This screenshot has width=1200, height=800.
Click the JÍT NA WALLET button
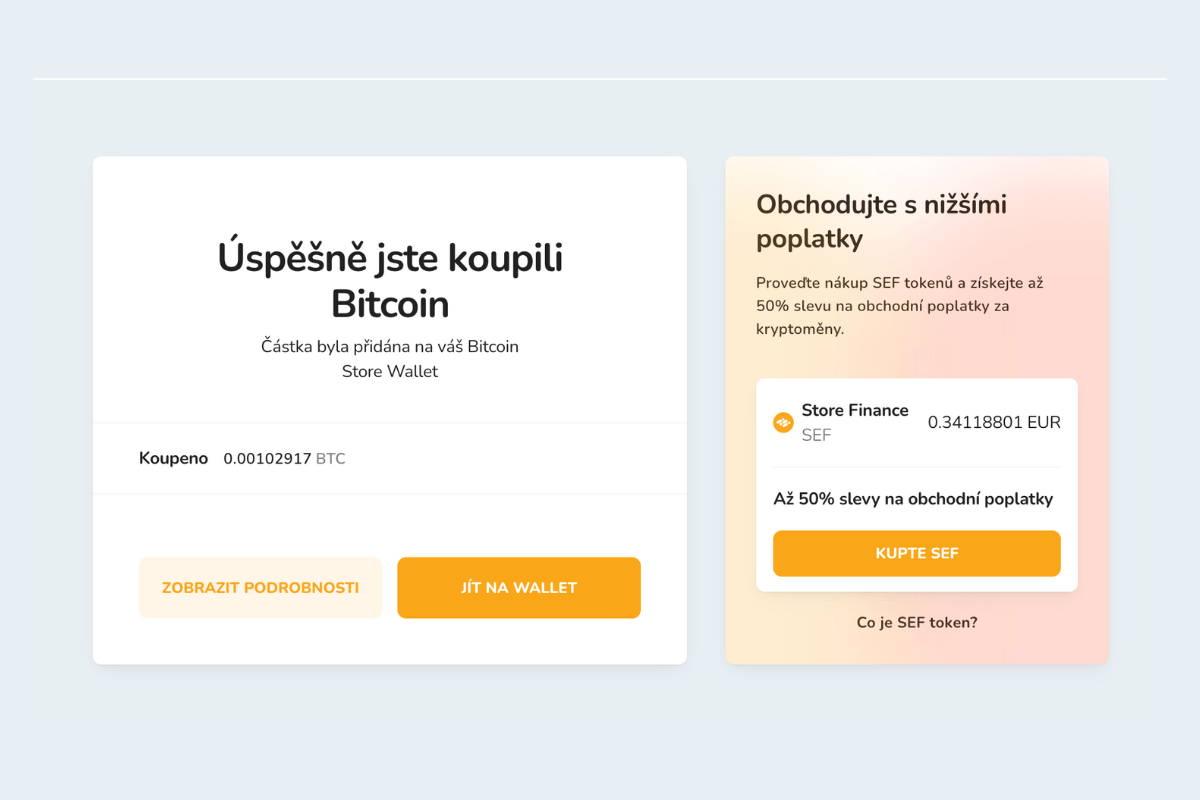pos(518,588)
